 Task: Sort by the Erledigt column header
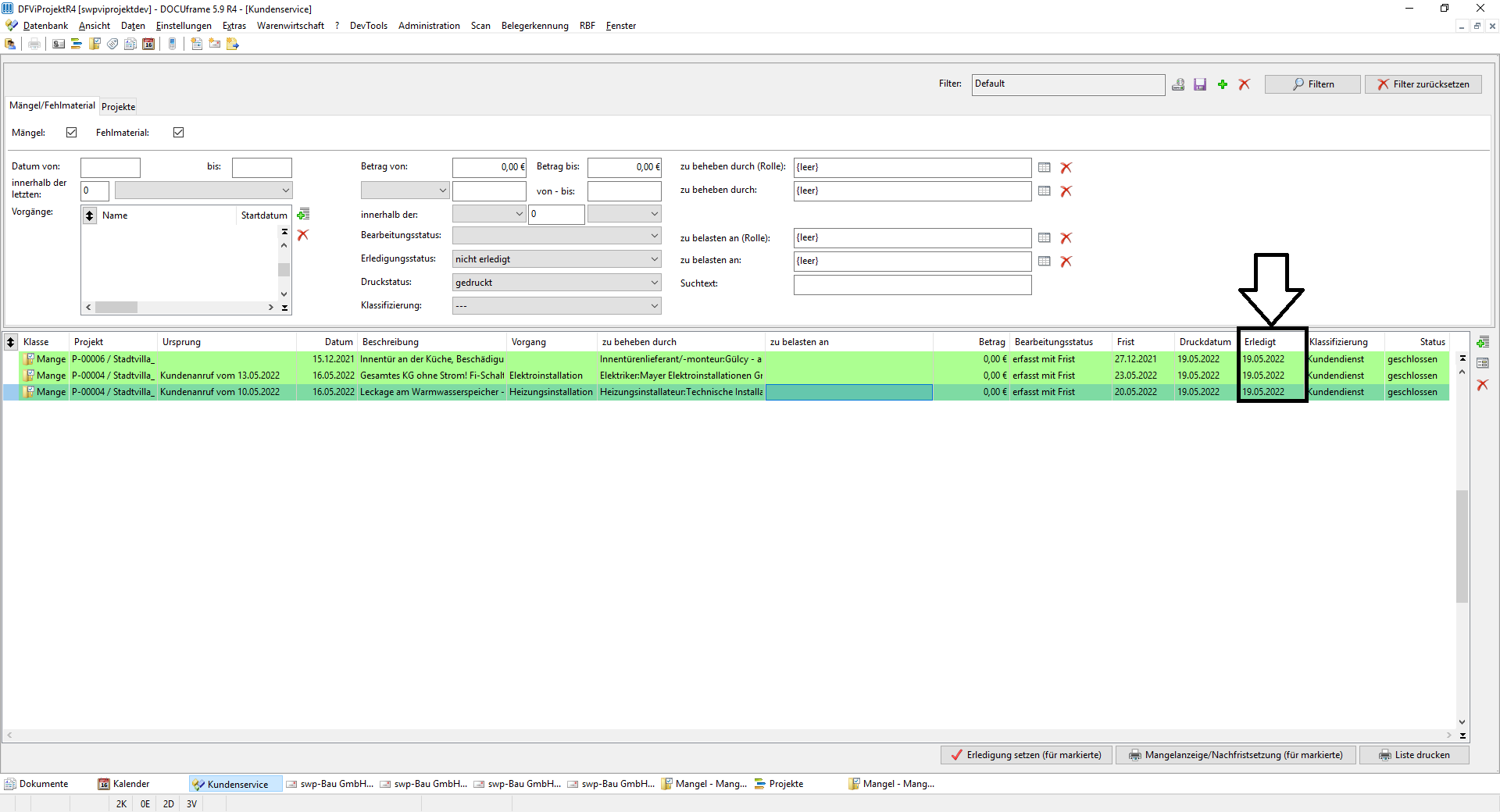(x=1272, y=342)
